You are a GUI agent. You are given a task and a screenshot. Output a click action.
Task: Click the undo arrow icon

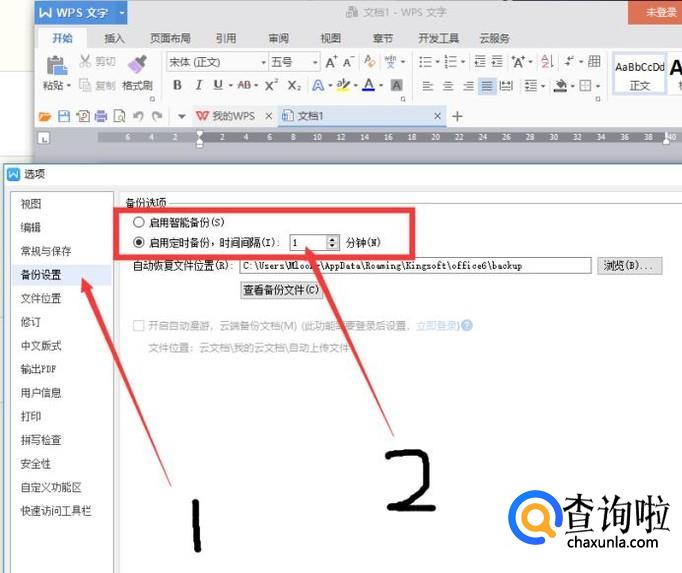(x=138, y=116)
